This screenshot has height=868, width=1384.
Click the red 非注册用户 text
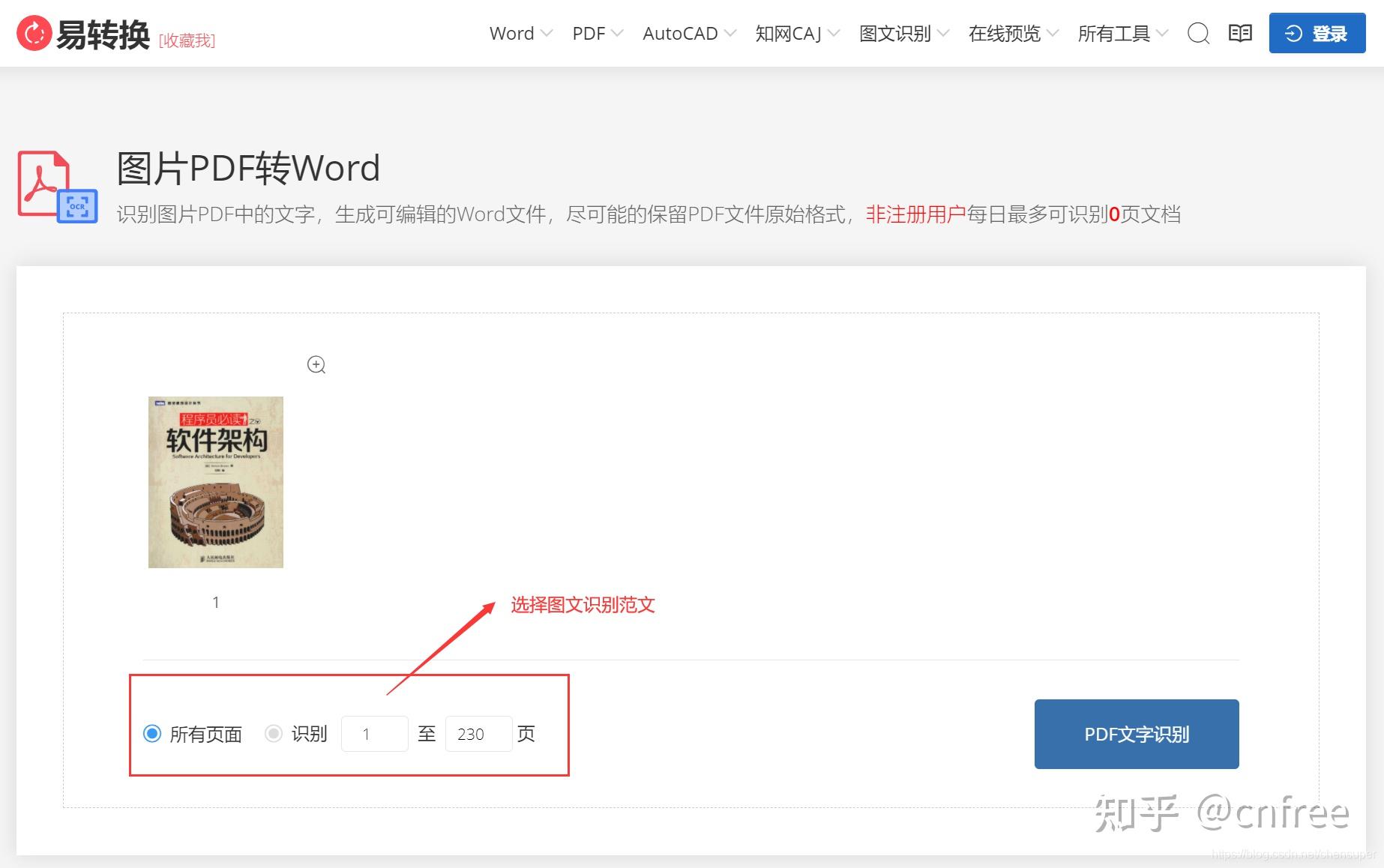915,214
